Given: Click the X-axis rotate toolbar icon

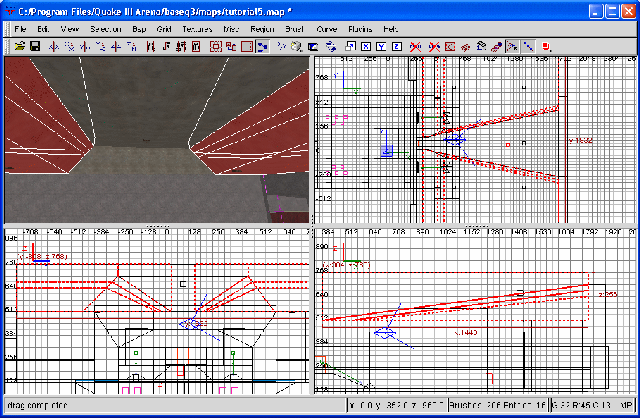Looking at the screenshot, I should [69, 47].
